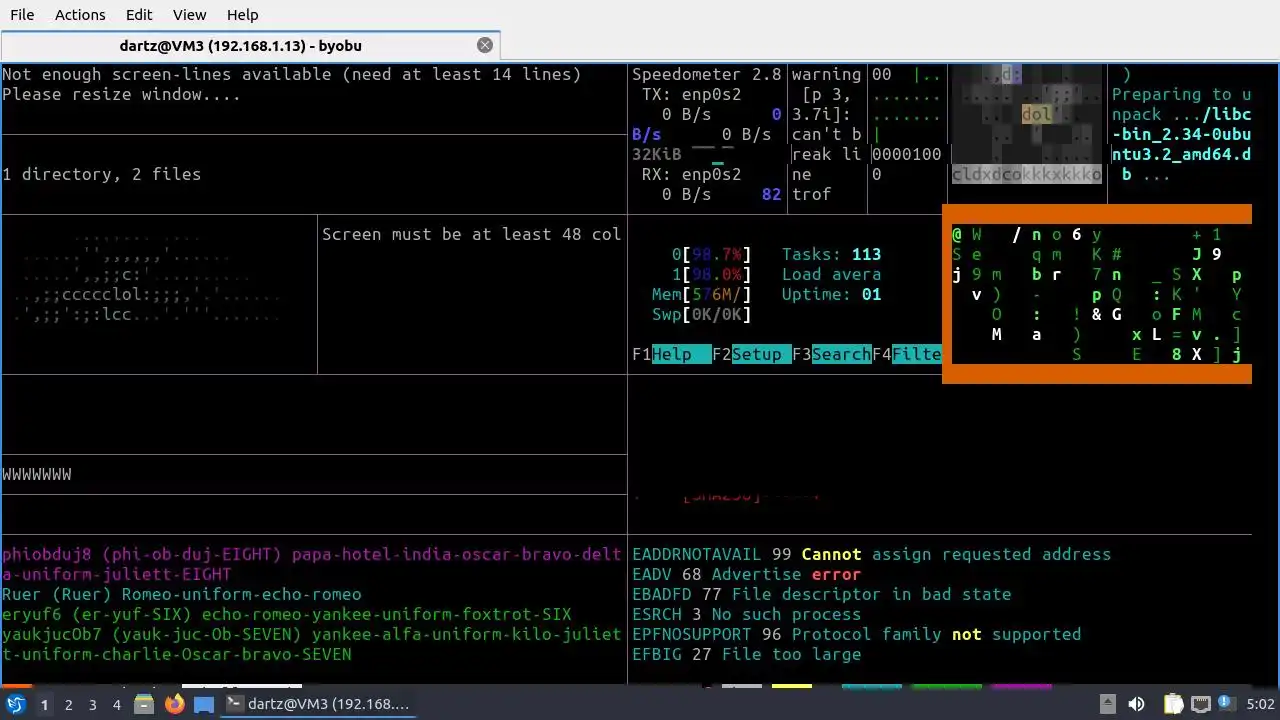The height and width of the screenshot is (720, 1280).
Task: Open the Actions menu
Action: pos(80,15)
